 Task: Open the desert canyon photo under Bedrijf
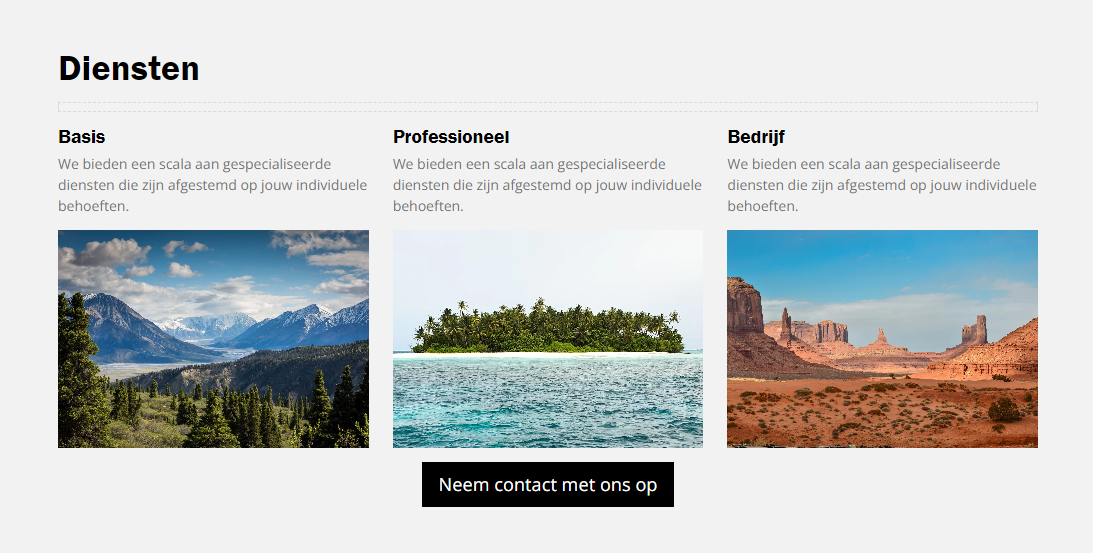click(x=882, y=339)
